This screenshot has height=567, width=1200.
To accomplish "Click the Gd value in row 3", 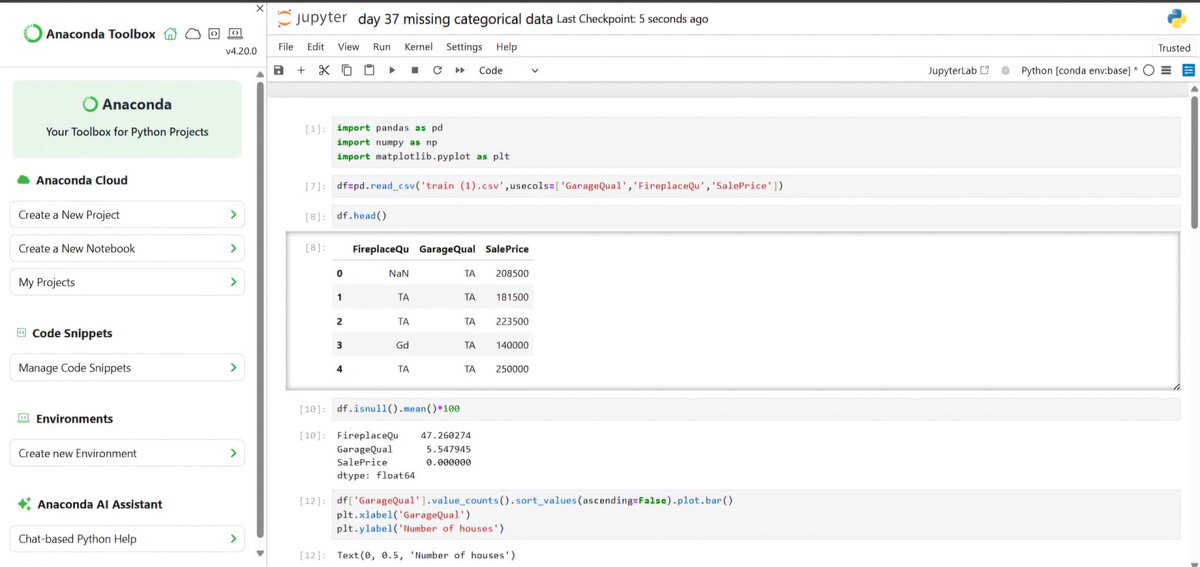I will [403, 345].
